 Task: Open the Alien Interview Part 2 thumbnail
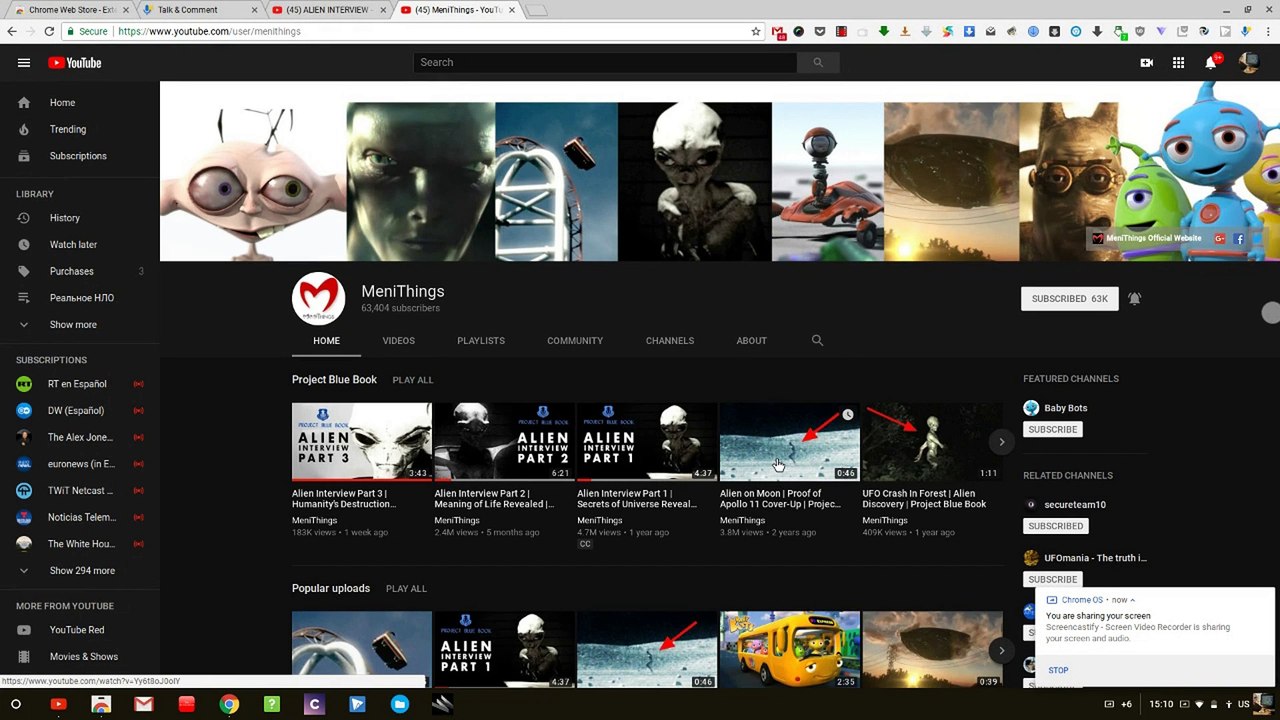coord(504,442)
